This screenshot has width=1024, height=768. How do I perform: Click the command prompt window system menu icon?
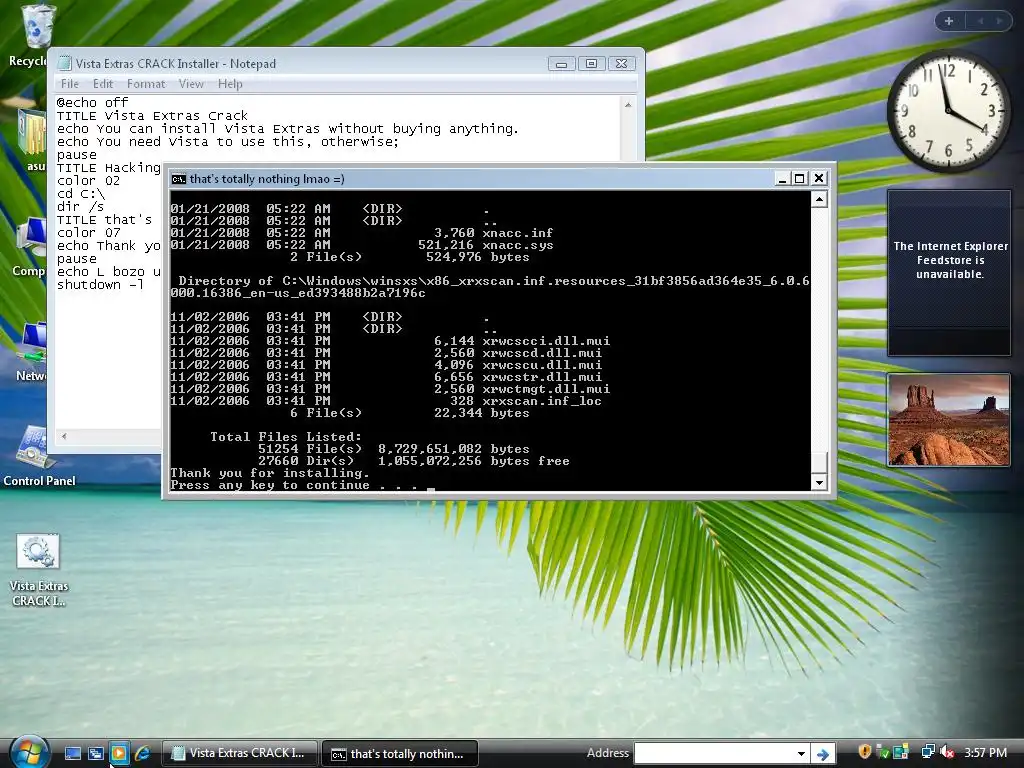(x=178, y=179)
